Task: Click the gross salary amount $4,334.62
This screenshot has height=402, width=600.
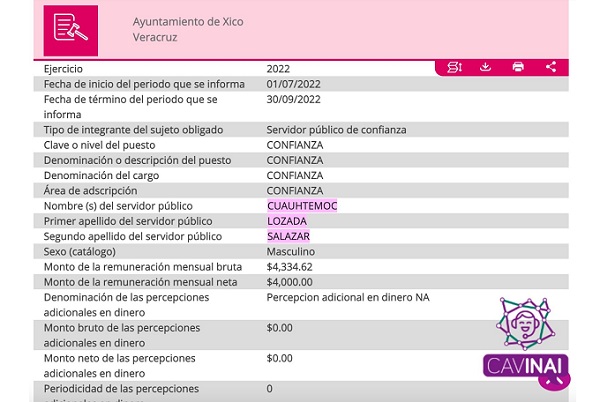Action: [x=290, y=267]
